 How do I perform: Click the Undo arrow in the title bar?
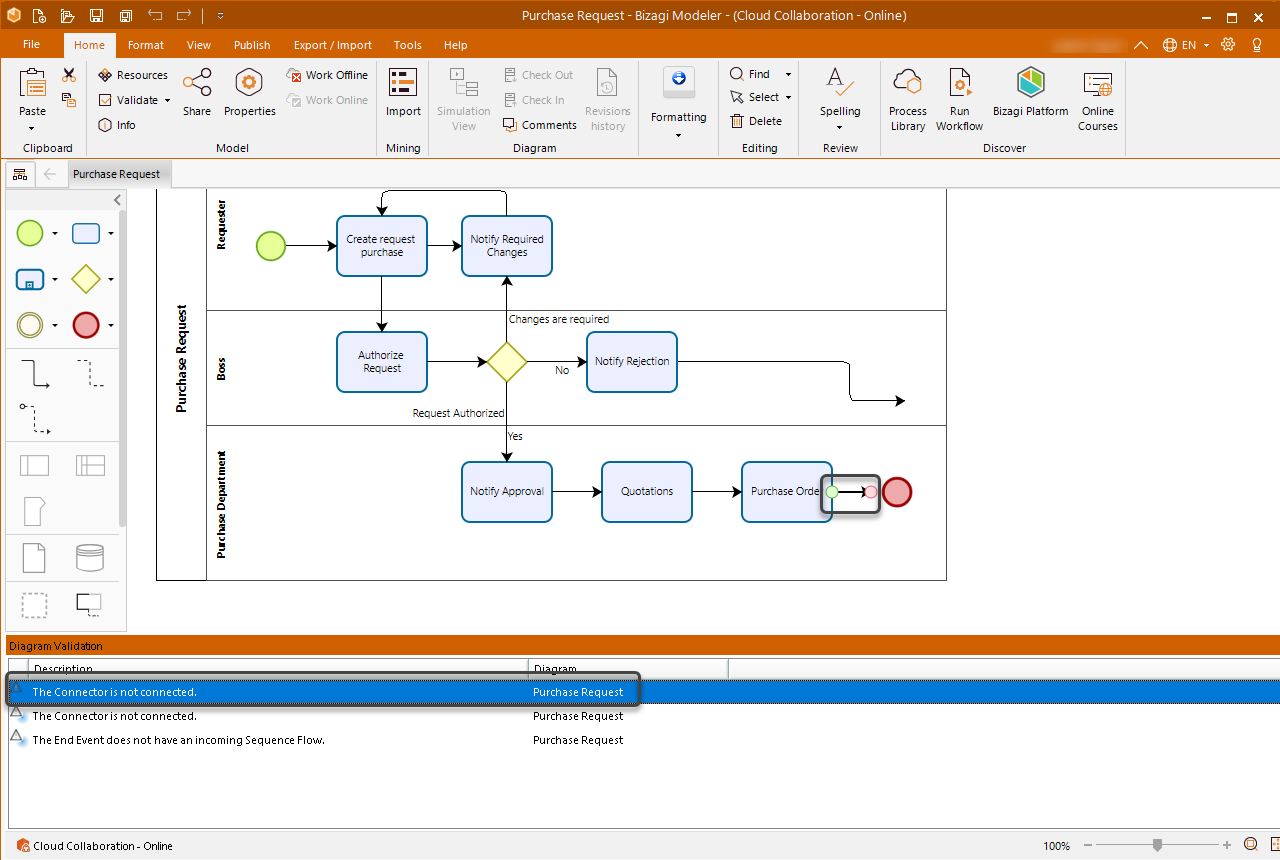tap(155, 15)
